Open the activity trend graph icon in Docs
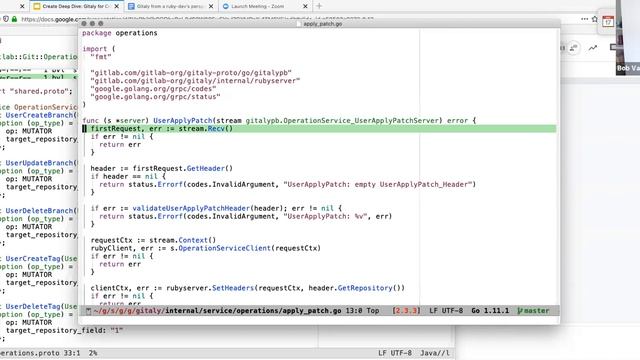The width and height of the screenshot is (640, 360). click(x=592, y=48)
